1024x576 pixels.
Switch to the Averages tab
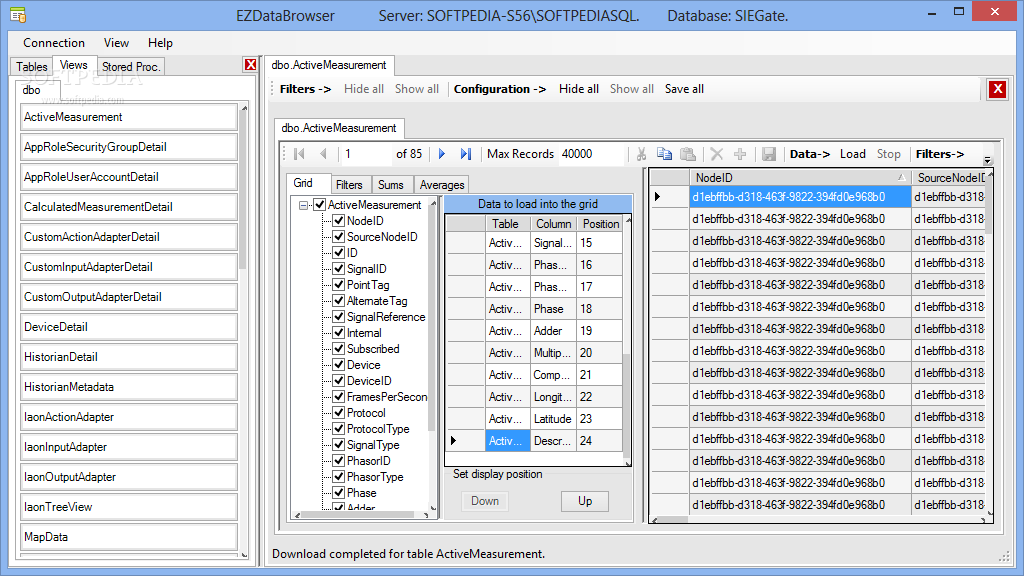click(441, 185)
